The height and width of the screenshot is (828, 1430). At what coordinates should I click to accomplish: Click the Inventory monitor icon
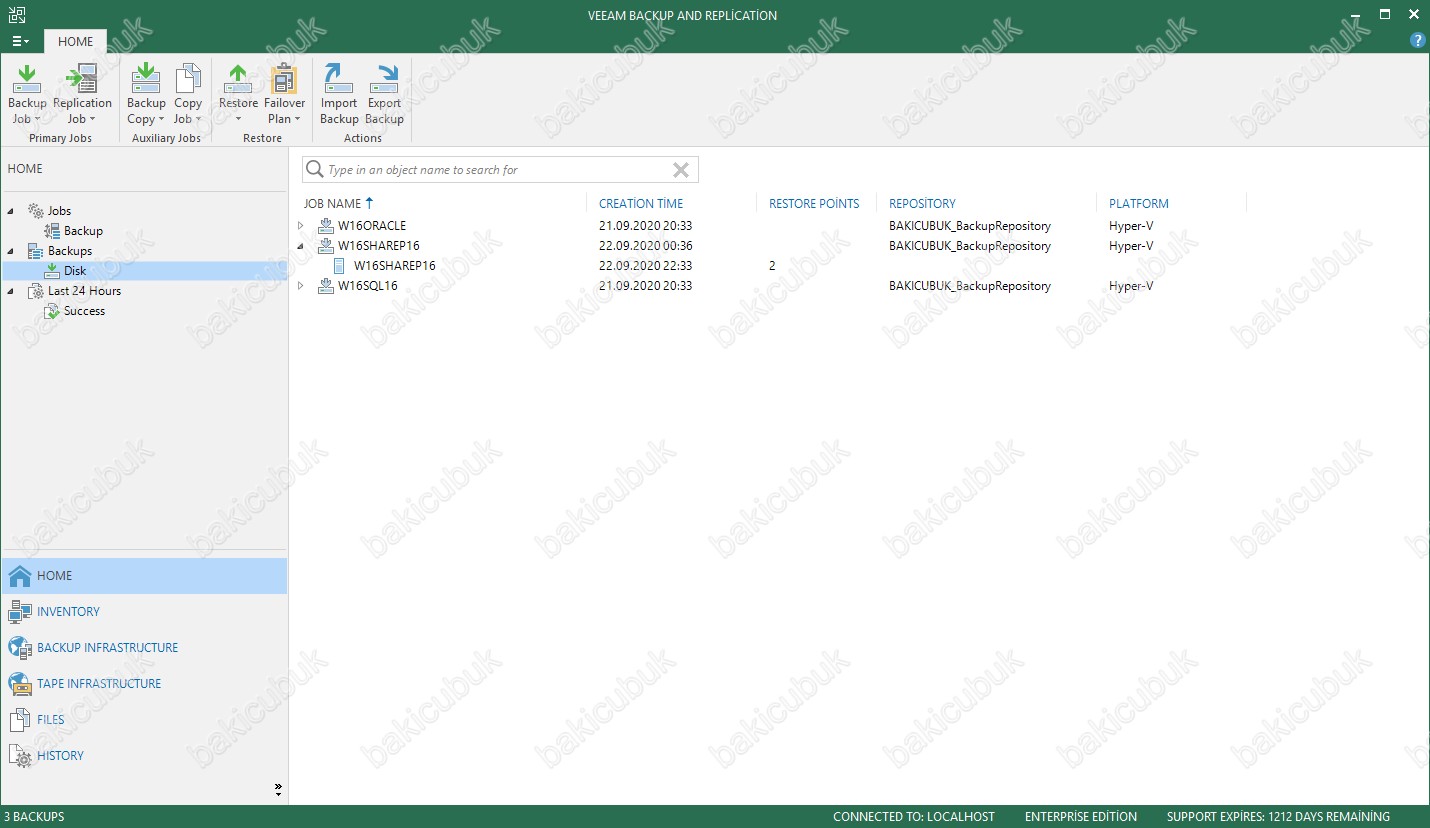point(20,612)
